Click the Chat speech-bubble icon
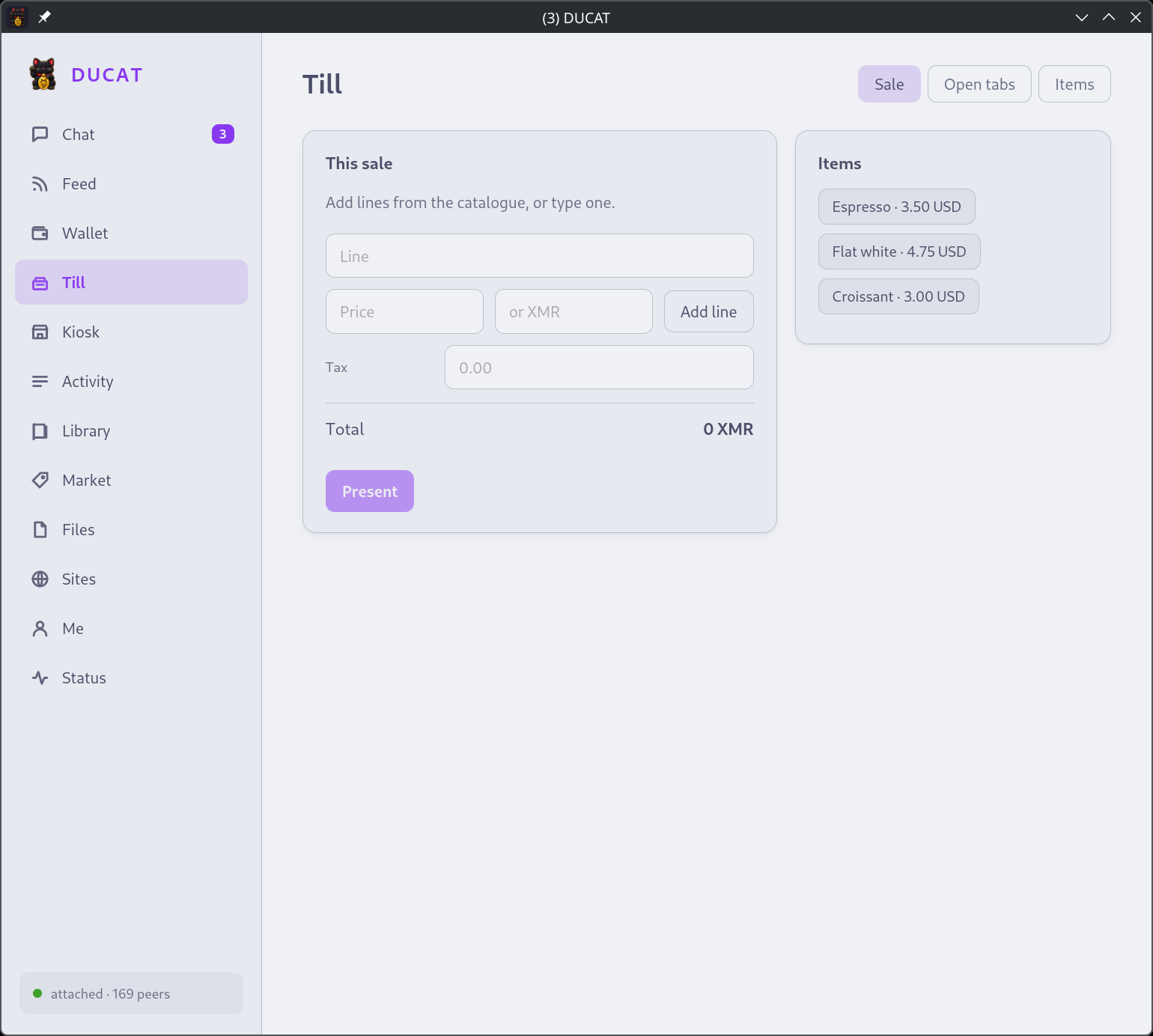This screenshot has height=1036, width=1153. (40, 135)
